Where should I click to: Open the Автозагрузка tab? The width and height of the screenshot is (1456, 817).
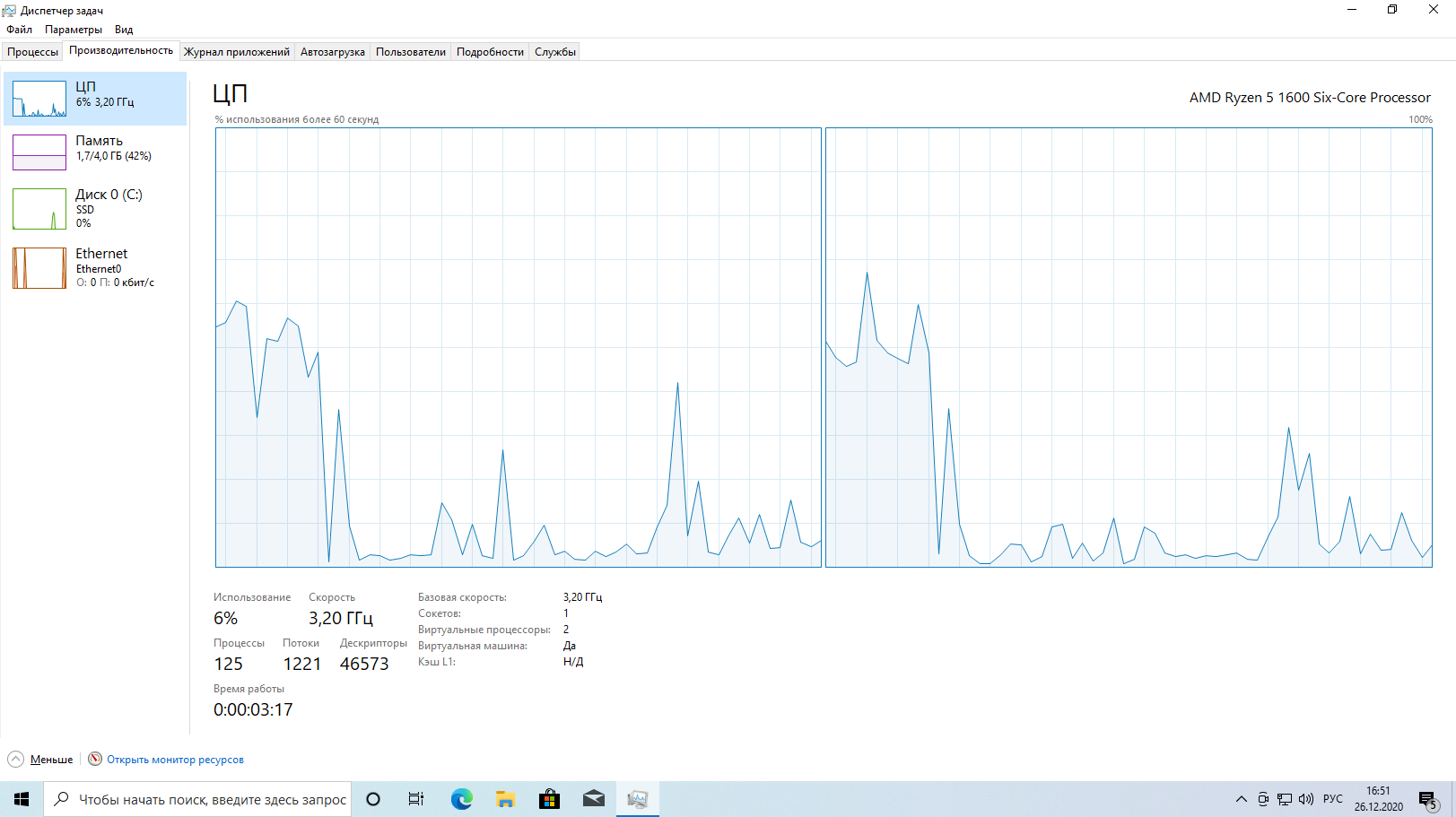tap(332, 52)
